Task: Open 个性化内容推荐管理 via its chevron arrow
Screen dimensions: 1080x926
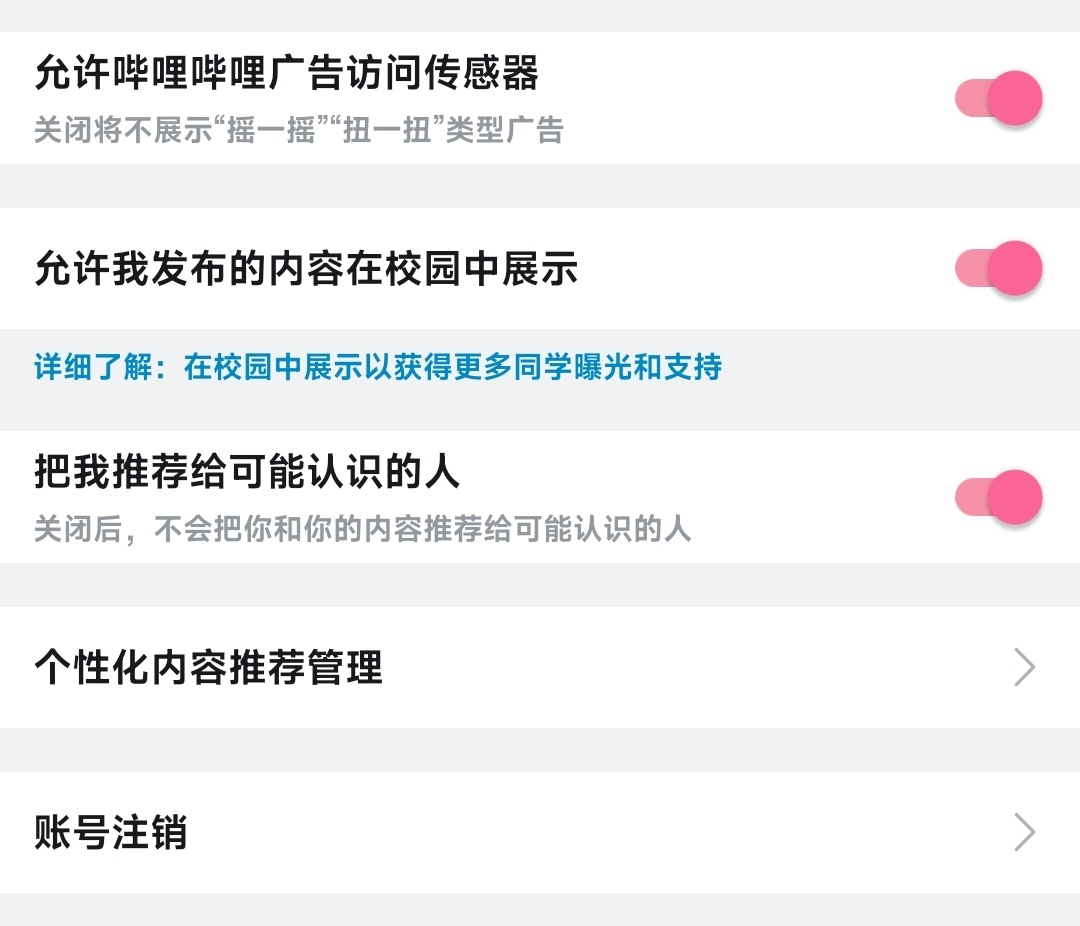Action: [1024, 667]
